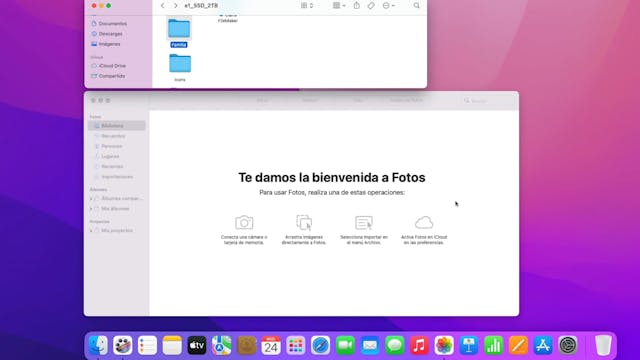Click the Finder tag icon
Screen dimensions: 640x360
coord(371,6)
